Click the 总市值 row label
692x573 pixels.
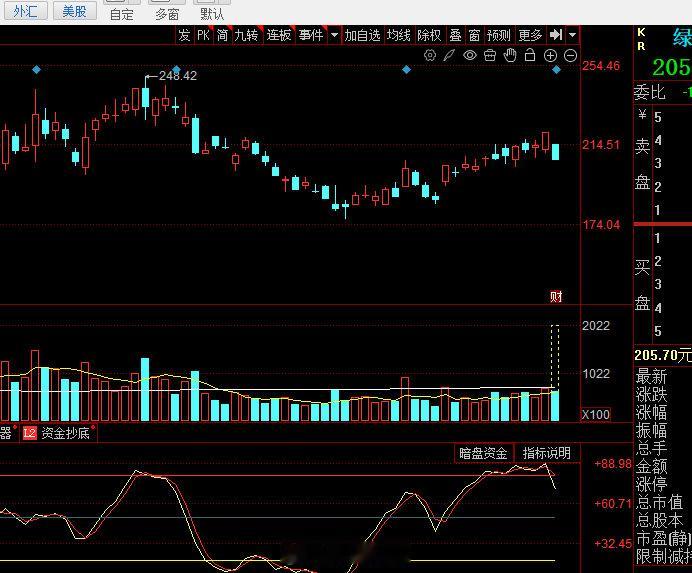[x=659, y=502]
